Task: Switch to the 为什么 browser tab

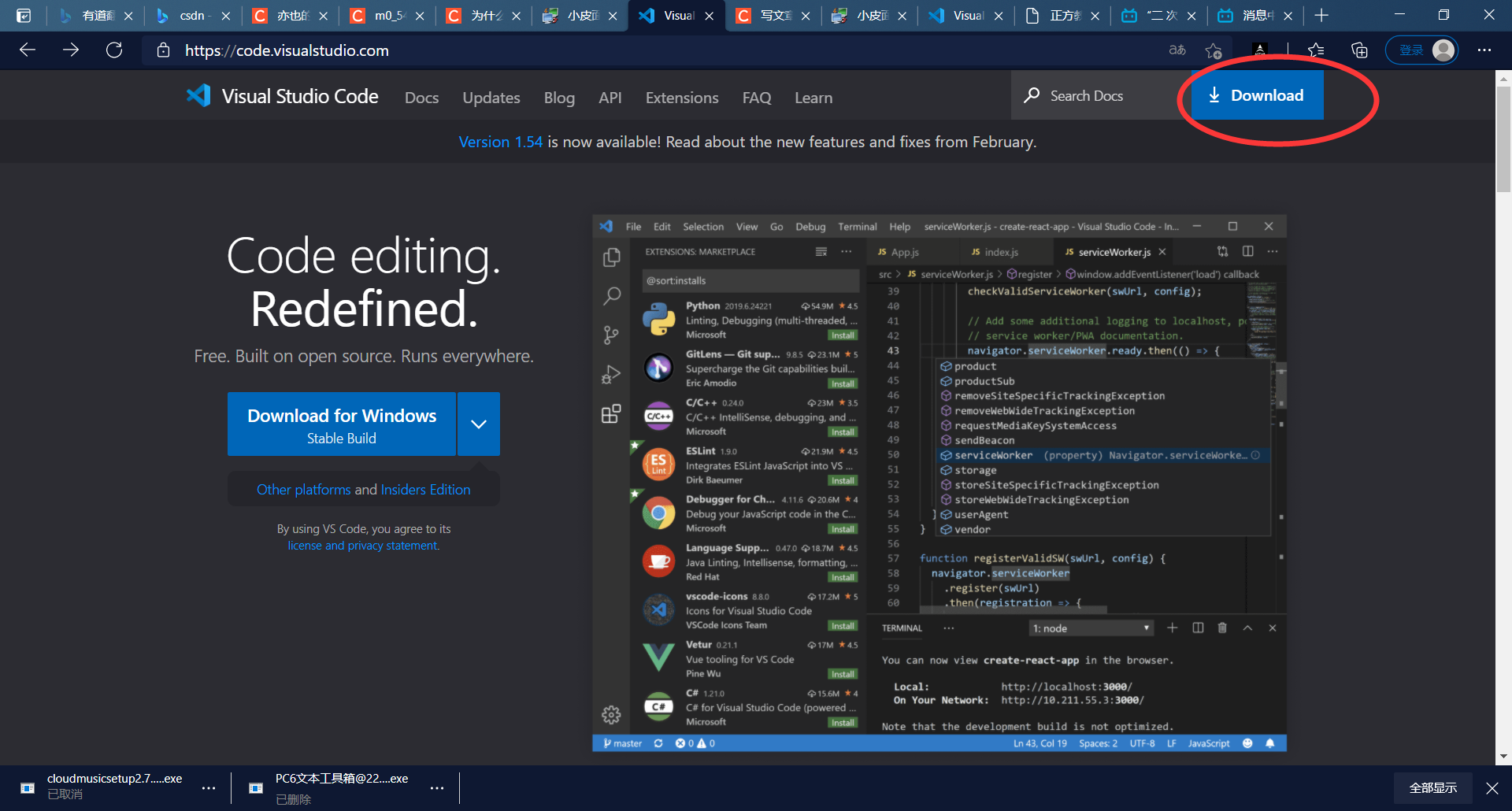Action: pyautogui.click(x=483, y=16)
